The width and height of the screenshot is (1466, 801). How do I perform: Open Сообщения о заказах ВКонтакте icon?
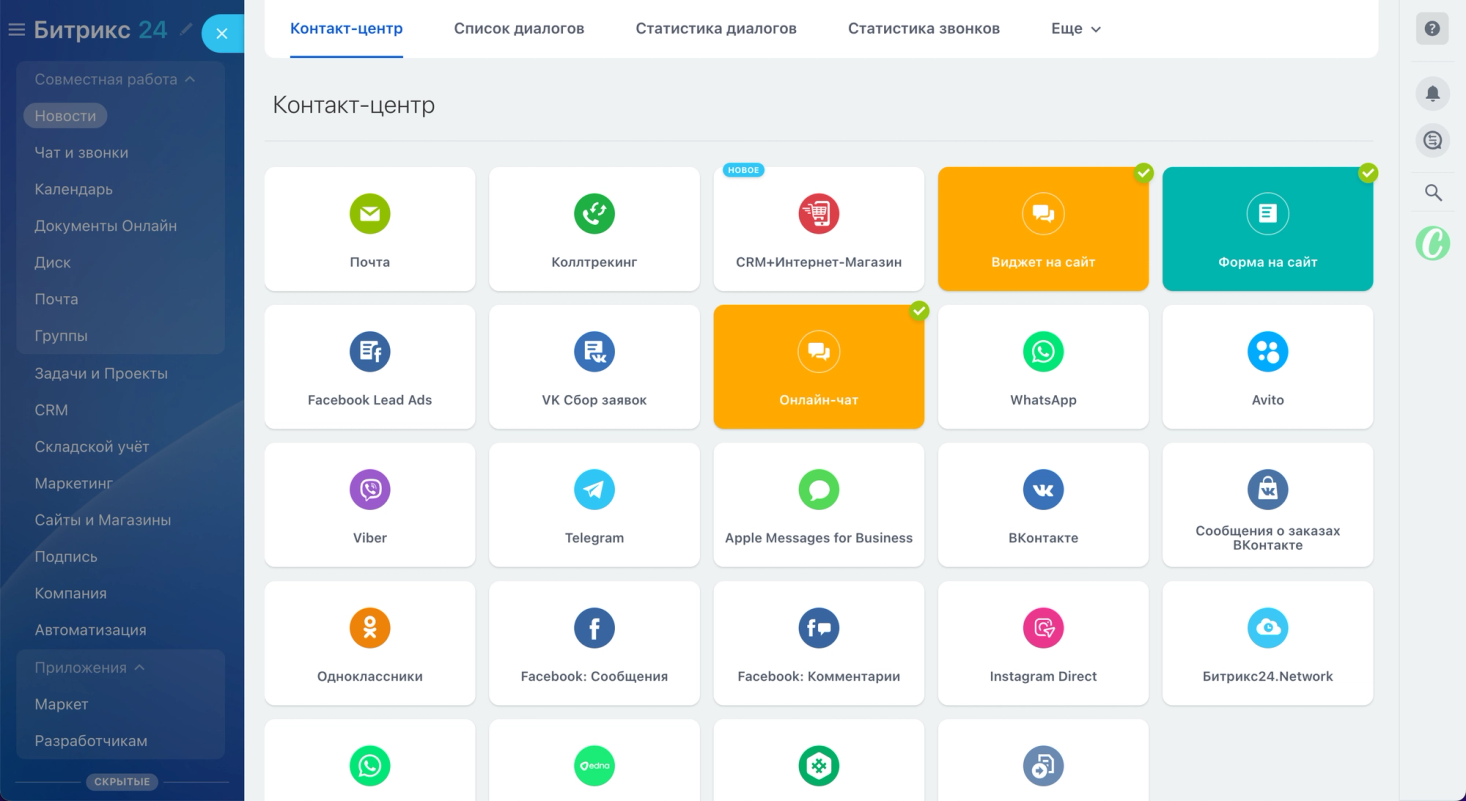pos(1268,489)
